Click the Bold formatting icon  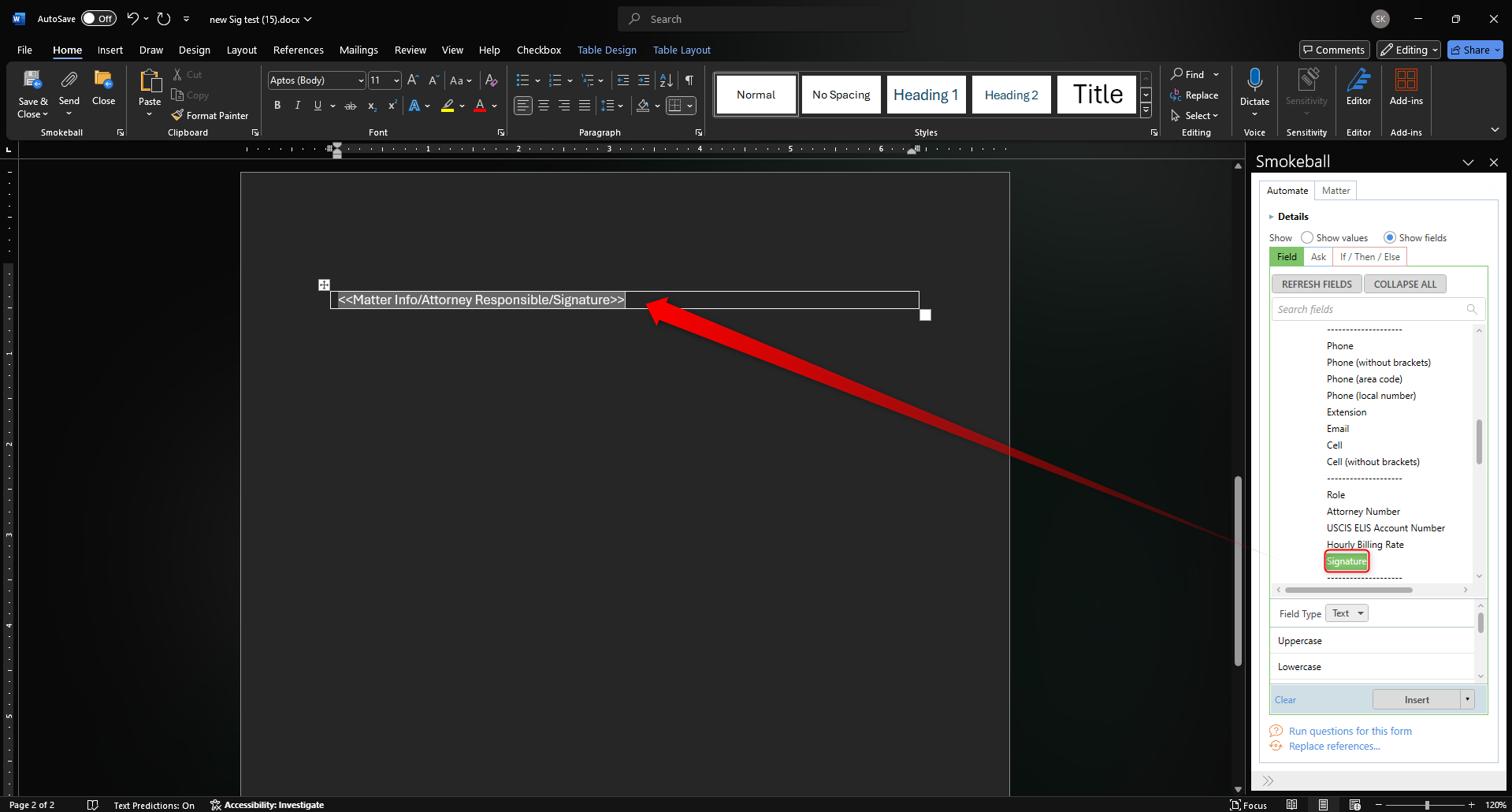click(x=277, y=106)
